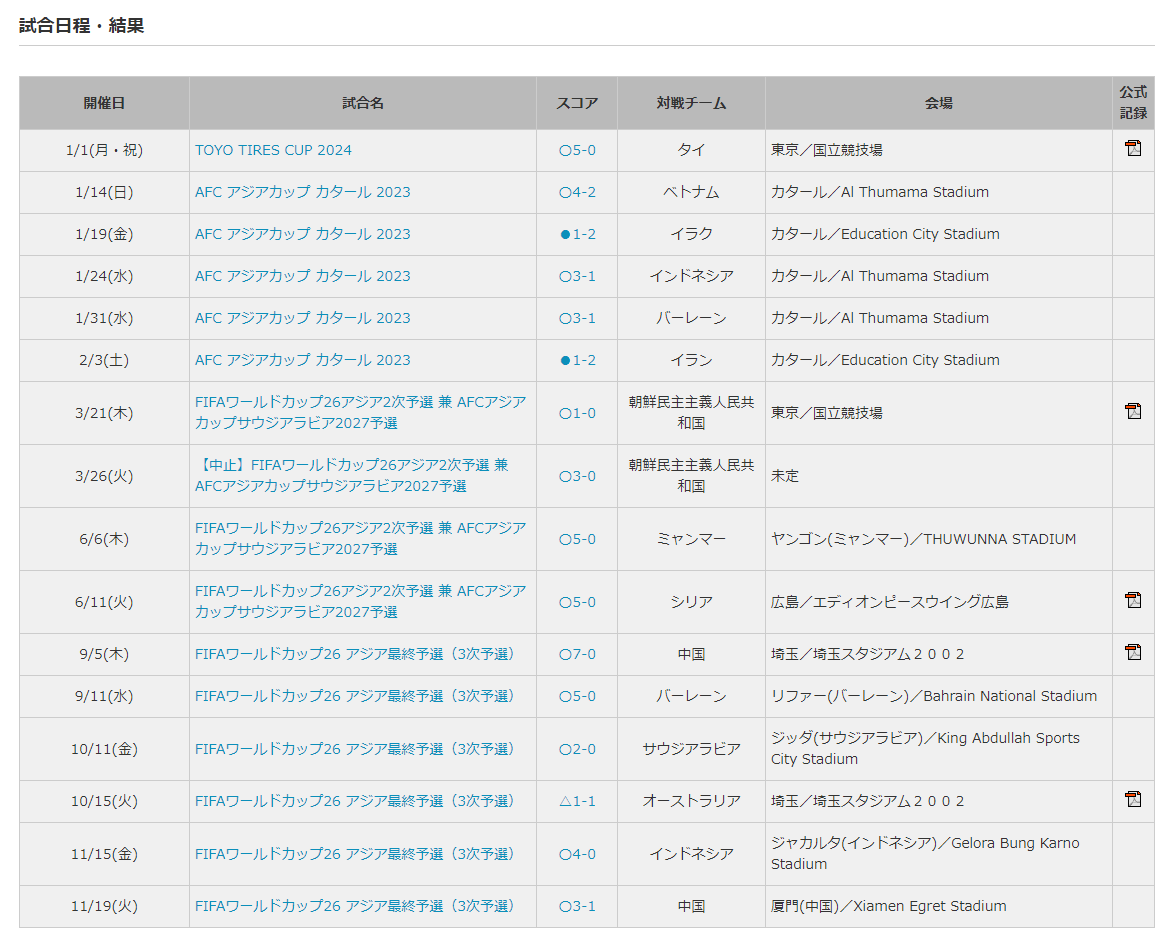
Task: Click the 4-0 score on 11/15 against インドネシア
Action: click(x=577, y=853)
